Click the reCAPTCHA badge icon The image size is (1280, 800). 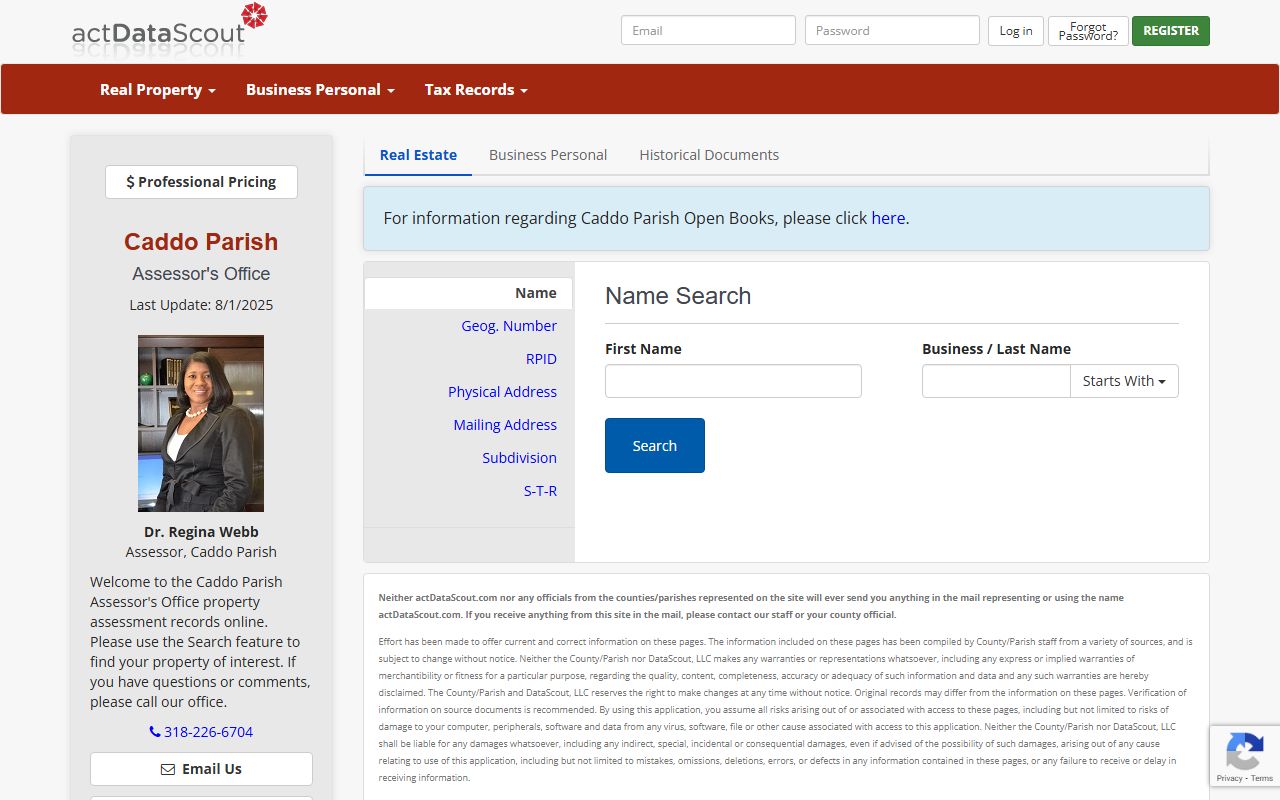pyautogui.click(x=1244, y=753)
